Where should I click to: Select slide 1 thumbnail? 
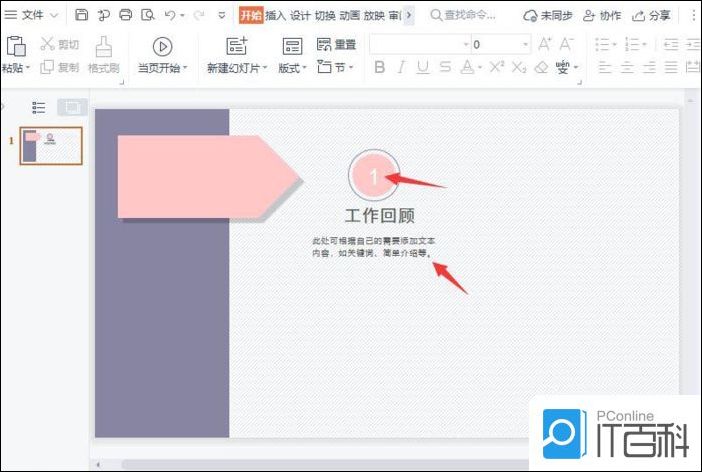tap(51, 146)
